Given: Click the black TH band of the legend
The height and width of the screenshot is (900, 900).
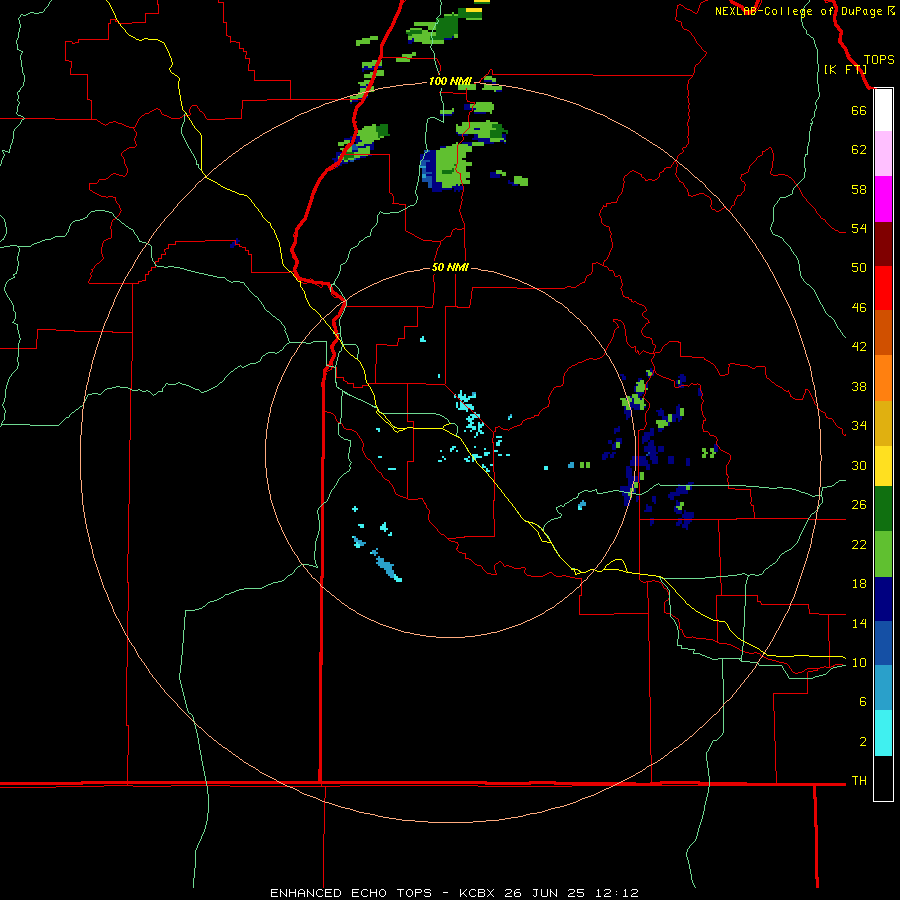Looking at the screenshot, I should (x=883, y=778).
